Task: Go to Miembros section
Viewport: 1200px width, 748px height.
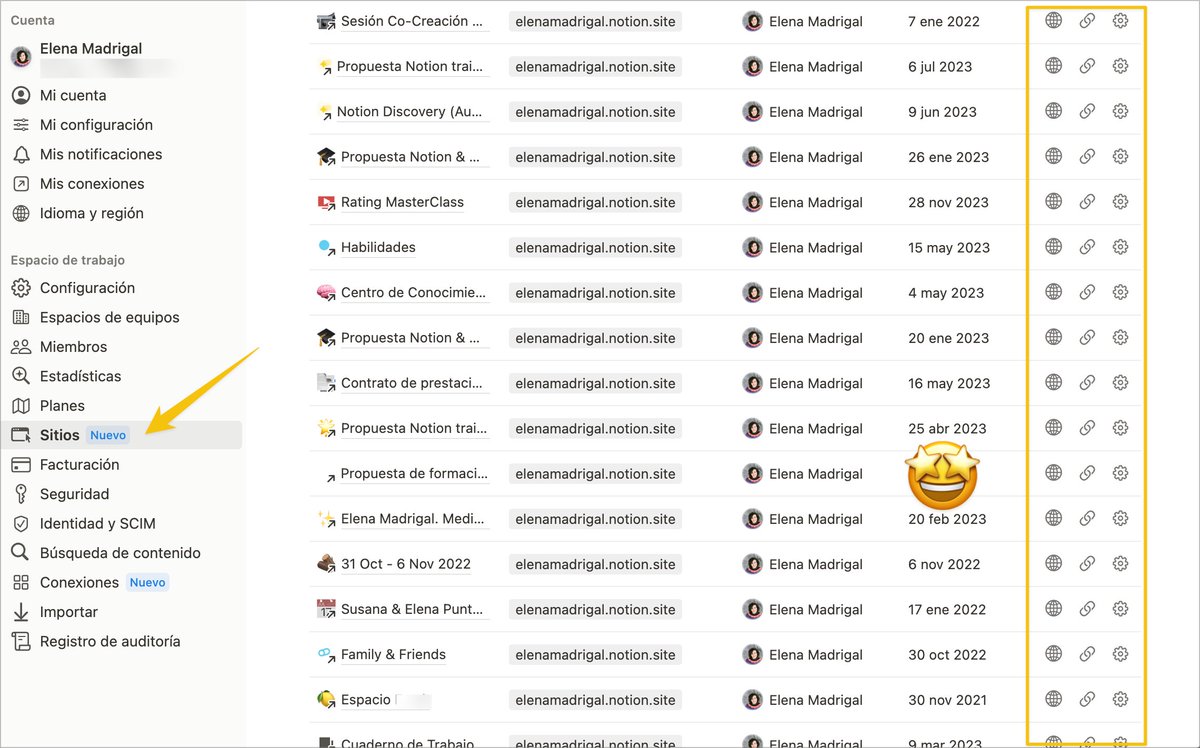Action: [x=73, y=347]
